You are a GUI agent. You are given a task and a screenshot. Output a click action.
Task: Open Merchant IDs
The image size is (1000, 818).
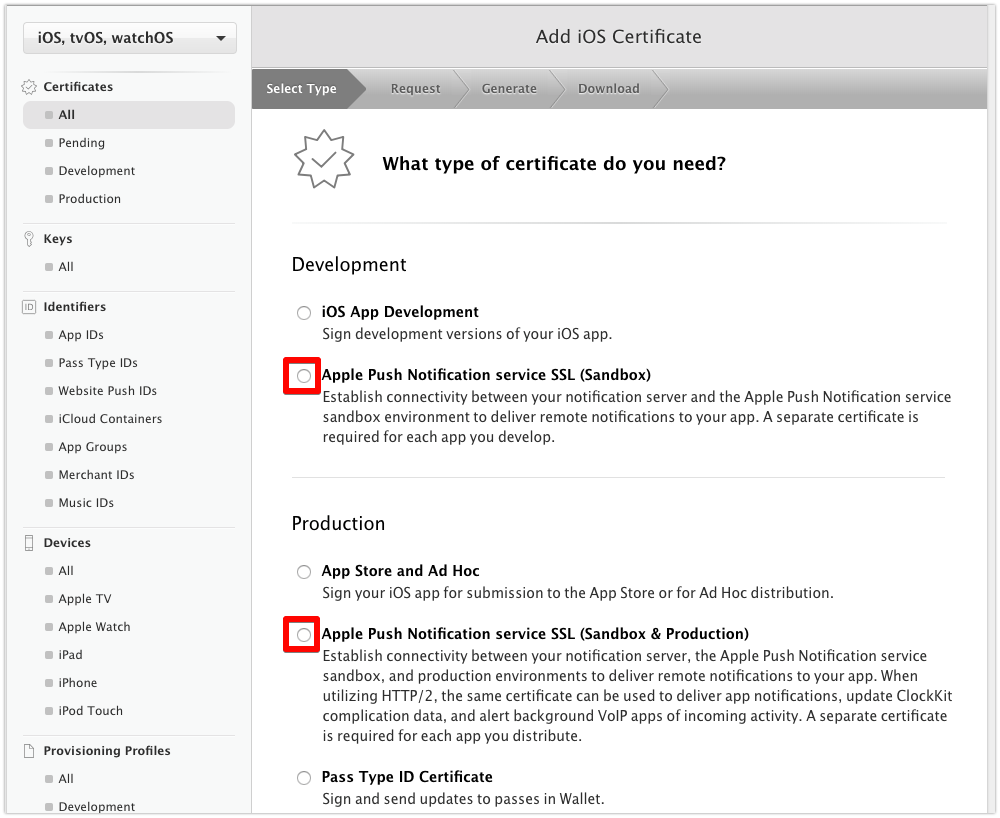[x=96, y=475]
